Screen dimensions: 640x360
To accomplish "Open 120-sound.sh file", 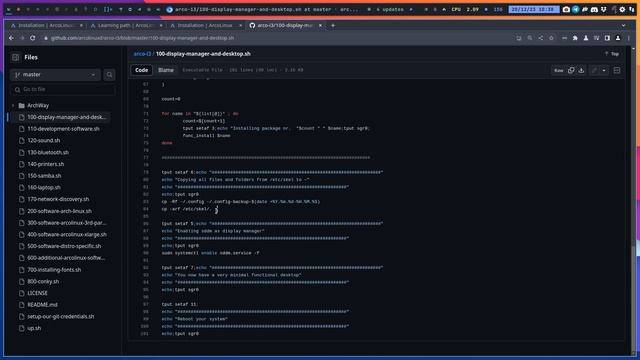I will 44,140.
